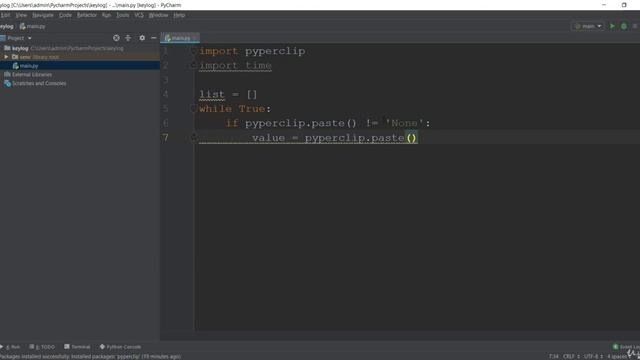The image size is (640, 360).
Task: Expand the venv library root folder
Action: [x=6, y=57]
